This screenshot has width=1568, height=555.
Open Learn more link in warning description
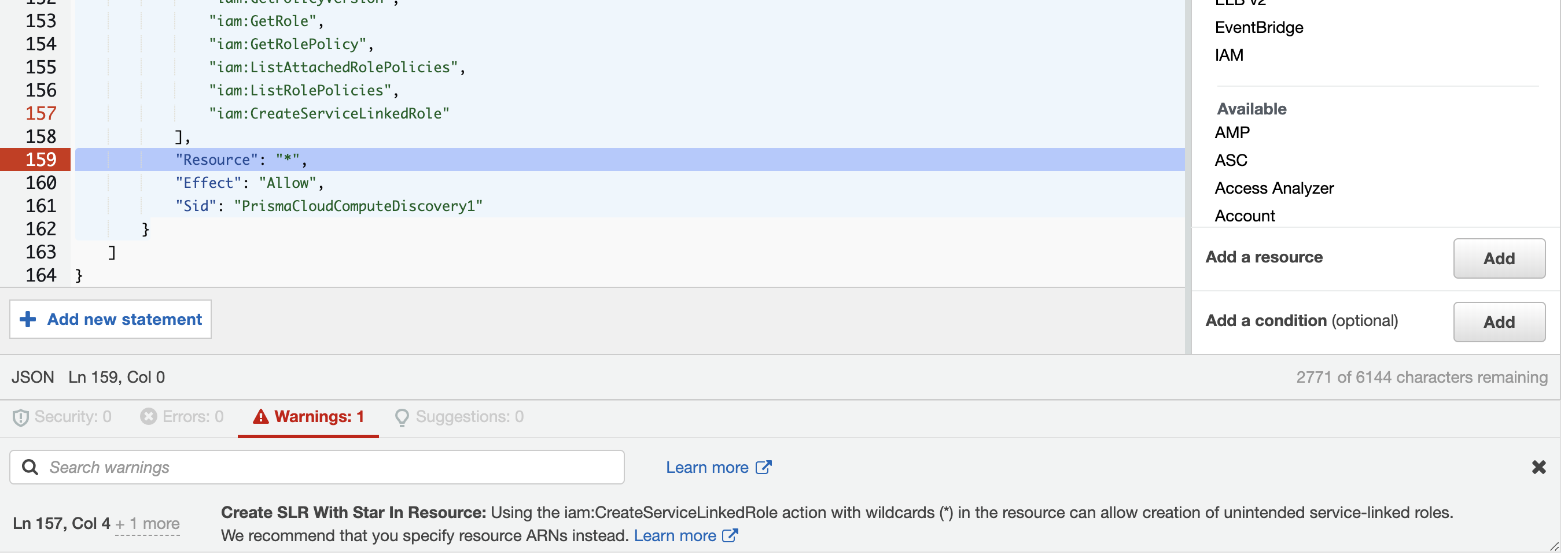tap(676, 536)
